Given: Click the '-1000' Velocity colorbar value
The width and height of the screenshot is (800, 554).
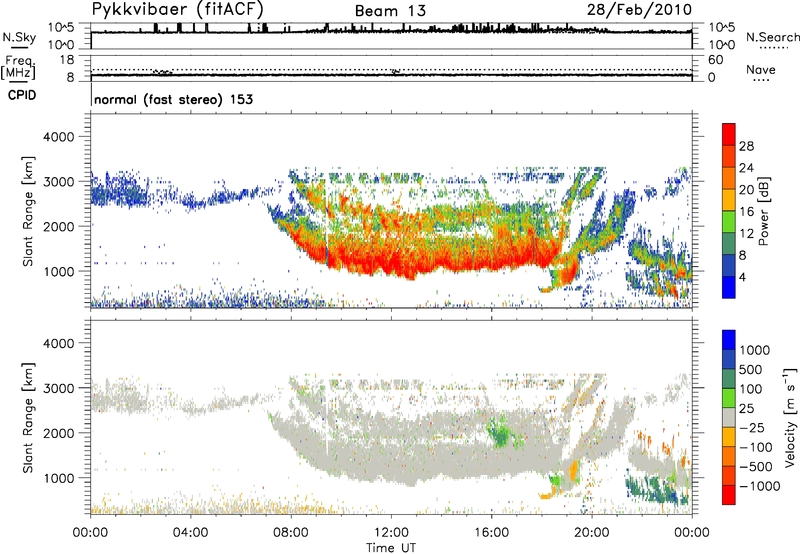Looking at the screenshot, I should coord(760,486).
